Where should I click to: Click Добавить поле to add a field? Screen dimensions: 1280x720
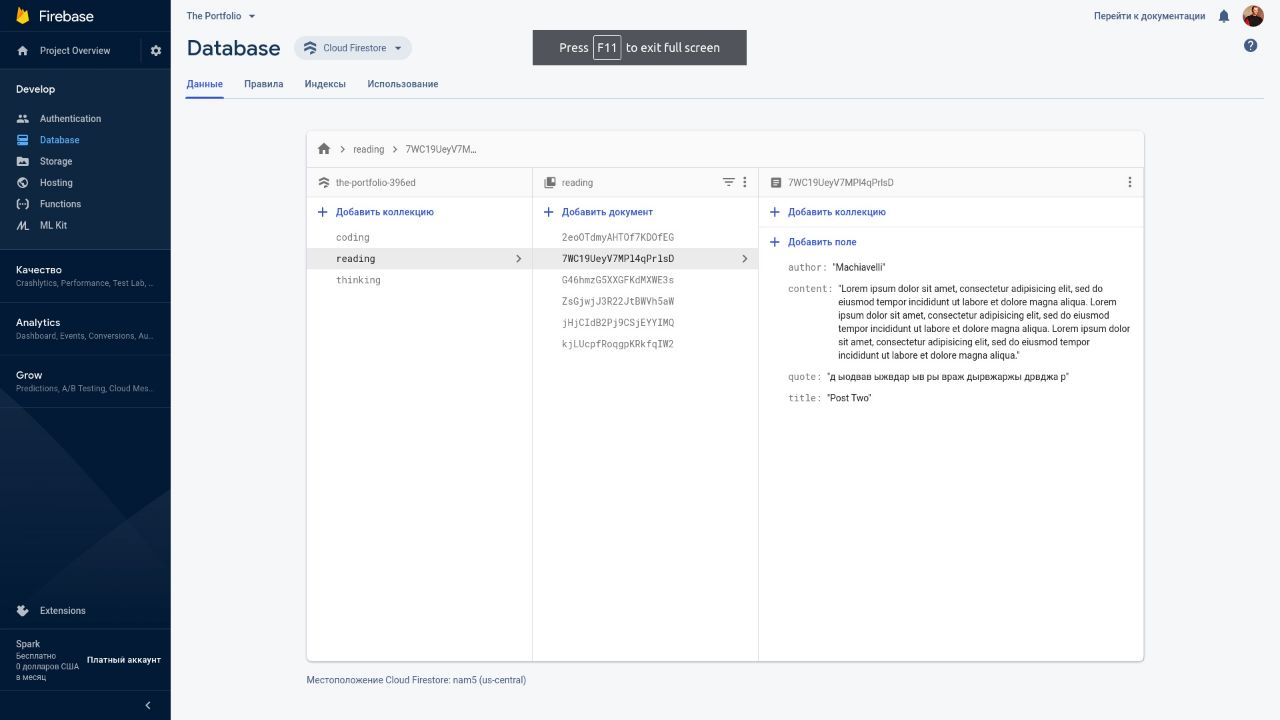pyautogui.click(x=821, y=242)
